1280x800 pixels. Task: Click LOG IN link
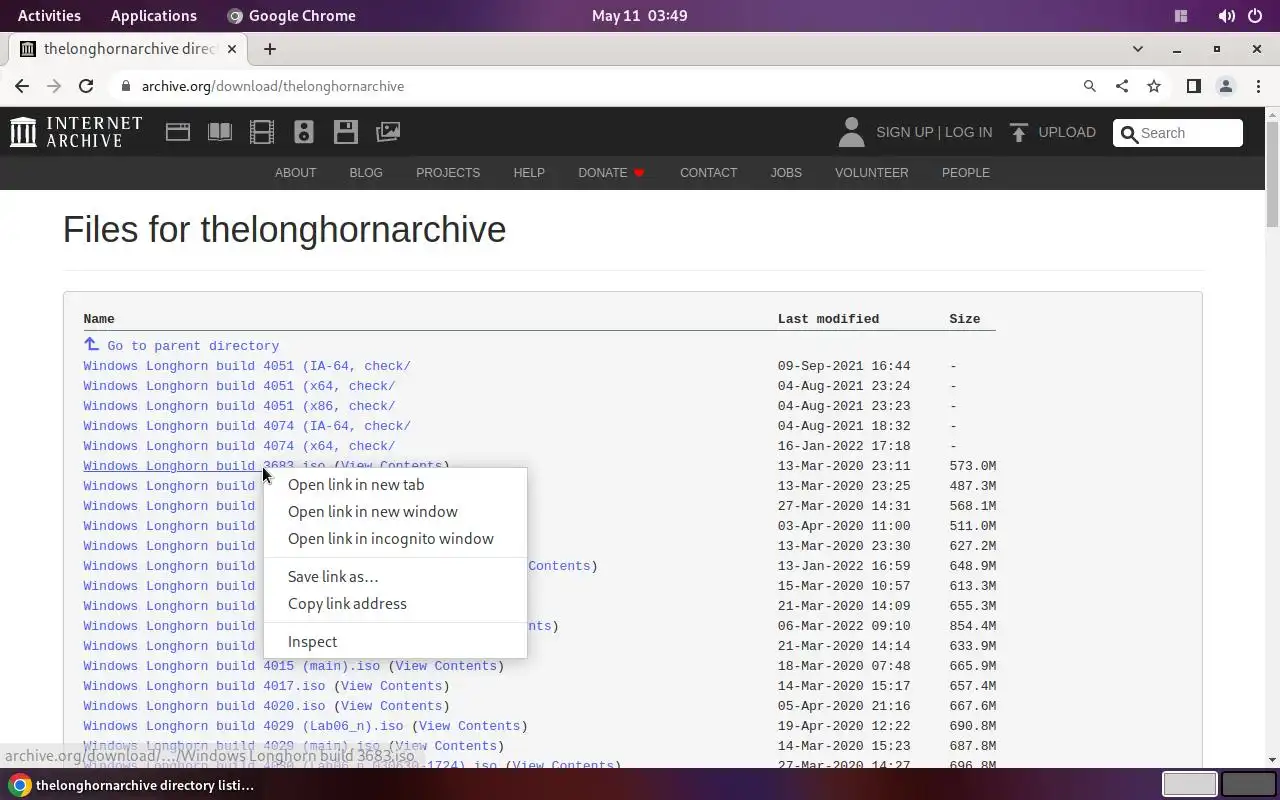pyautogui.click(x=968, y=132)
